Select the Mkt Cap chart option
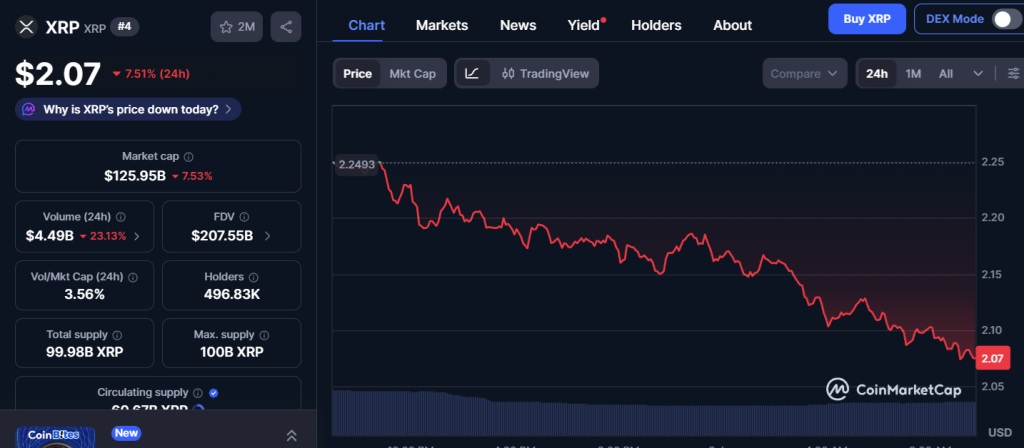Viewport: 1024px width, 448px height. tap(412, 73)
